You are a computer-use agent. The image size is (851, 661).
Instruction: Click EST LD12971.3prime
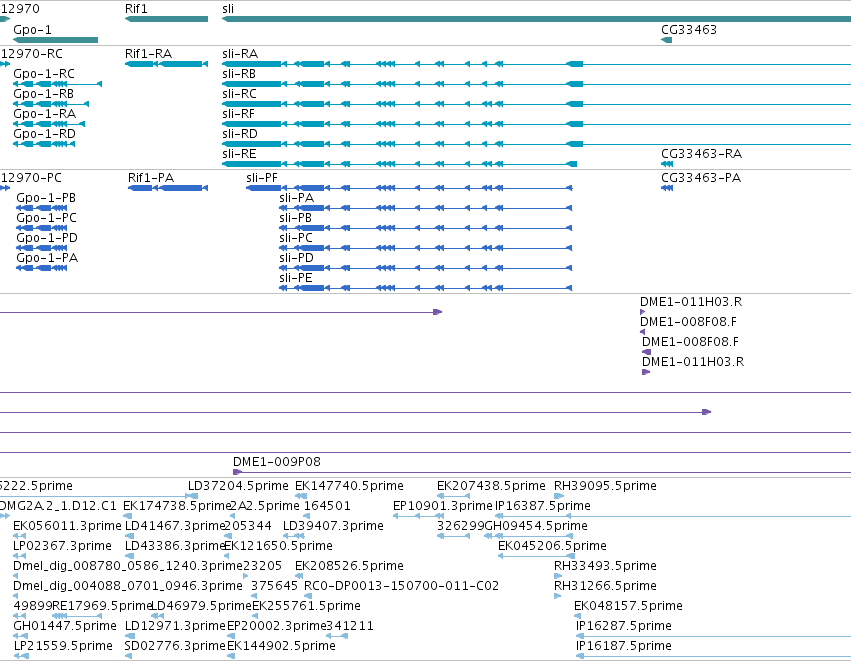pos(175,626)
